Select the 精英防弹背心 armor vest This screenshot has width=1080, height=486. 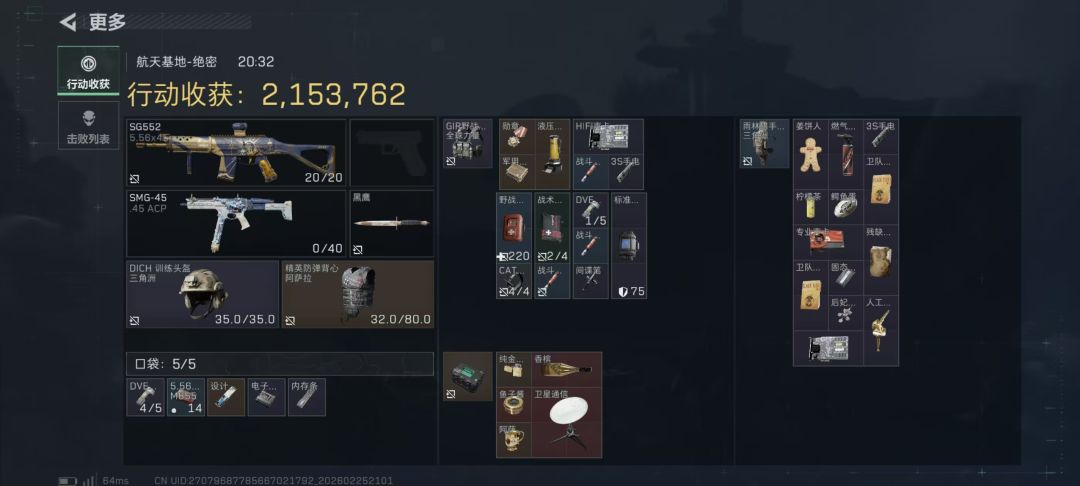tap(358, 294)
